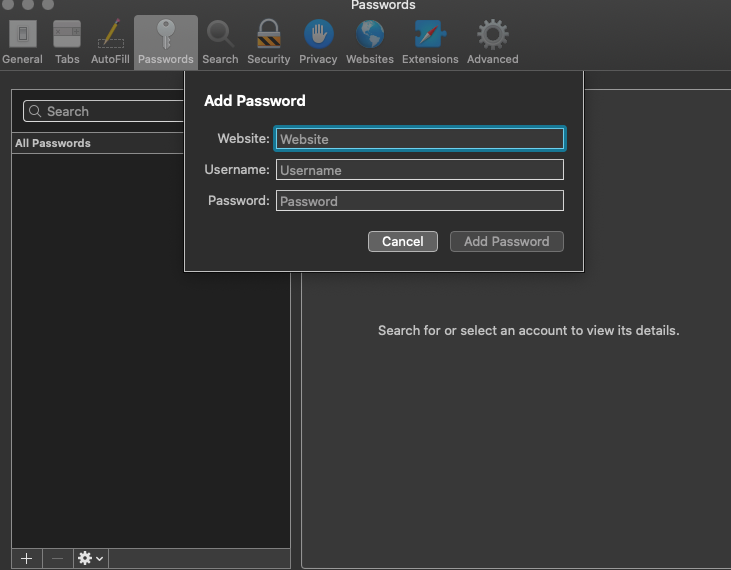Click the plus icon to add password

(27, 558)
